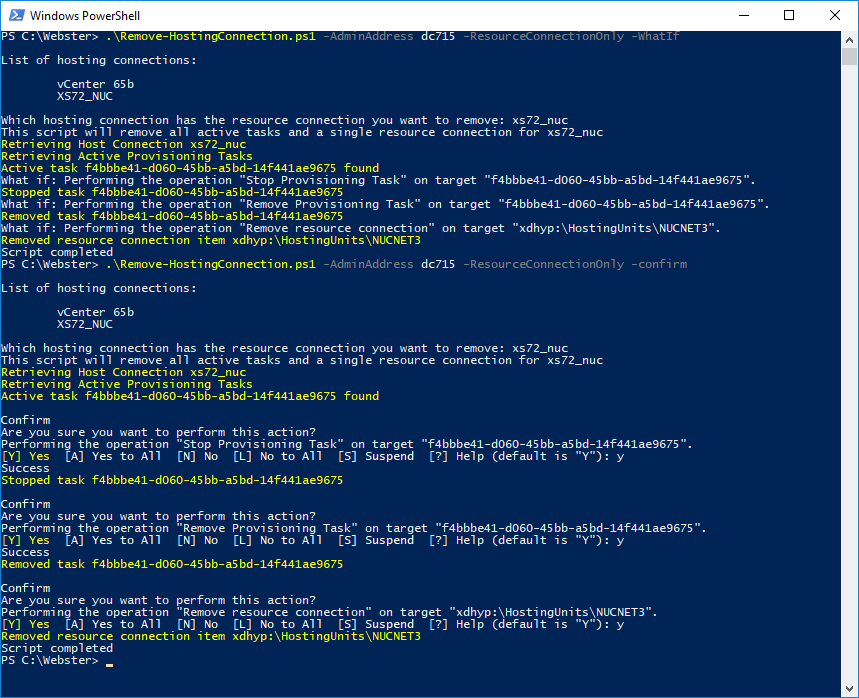
Task: Click the PowerShell icon in title bar
Action: click(x=15, y=15)
